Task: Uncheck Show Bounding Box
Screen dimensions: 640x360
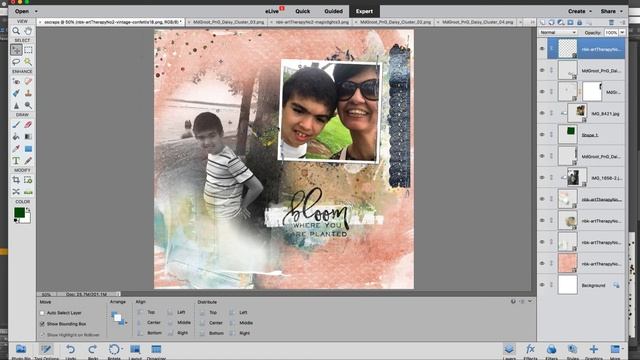Action: point(42,324)
